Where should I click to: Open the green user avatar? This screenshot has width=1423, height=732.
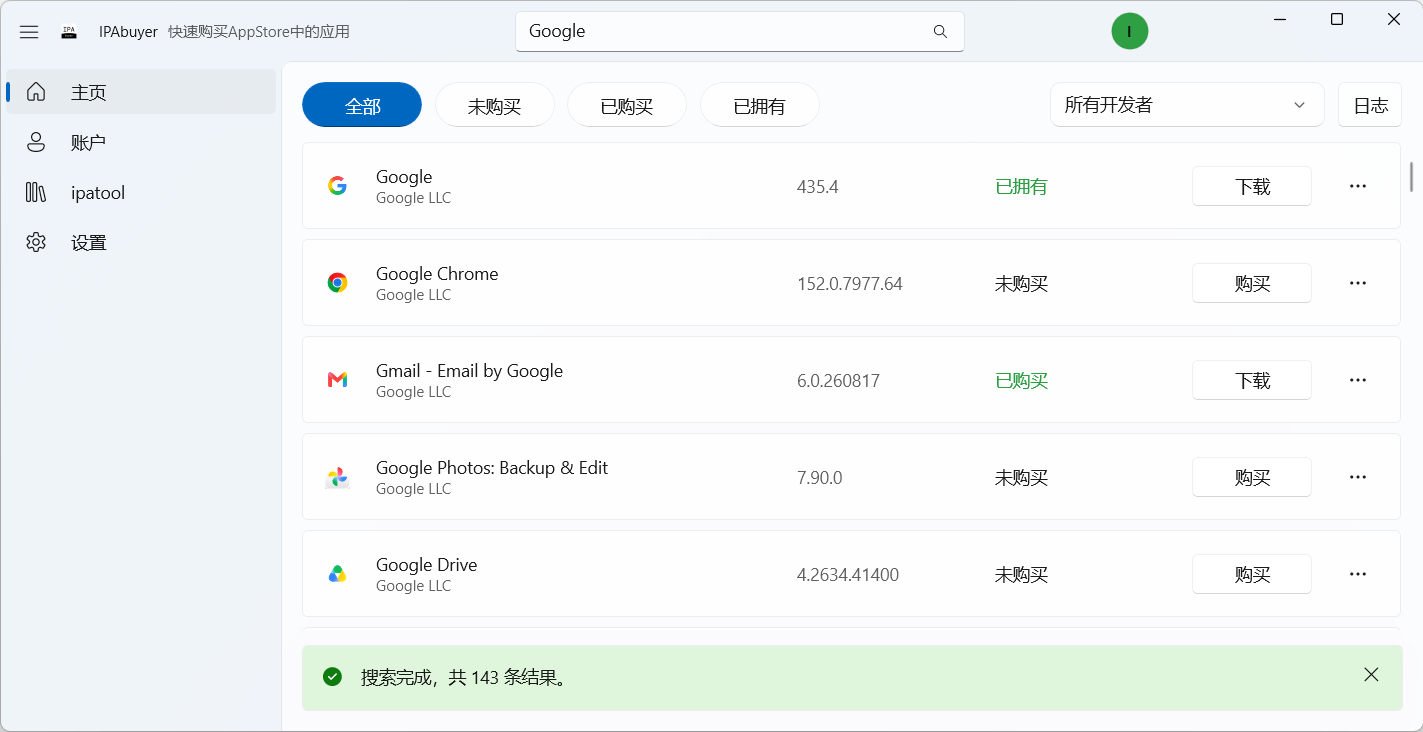(1130, 31)
